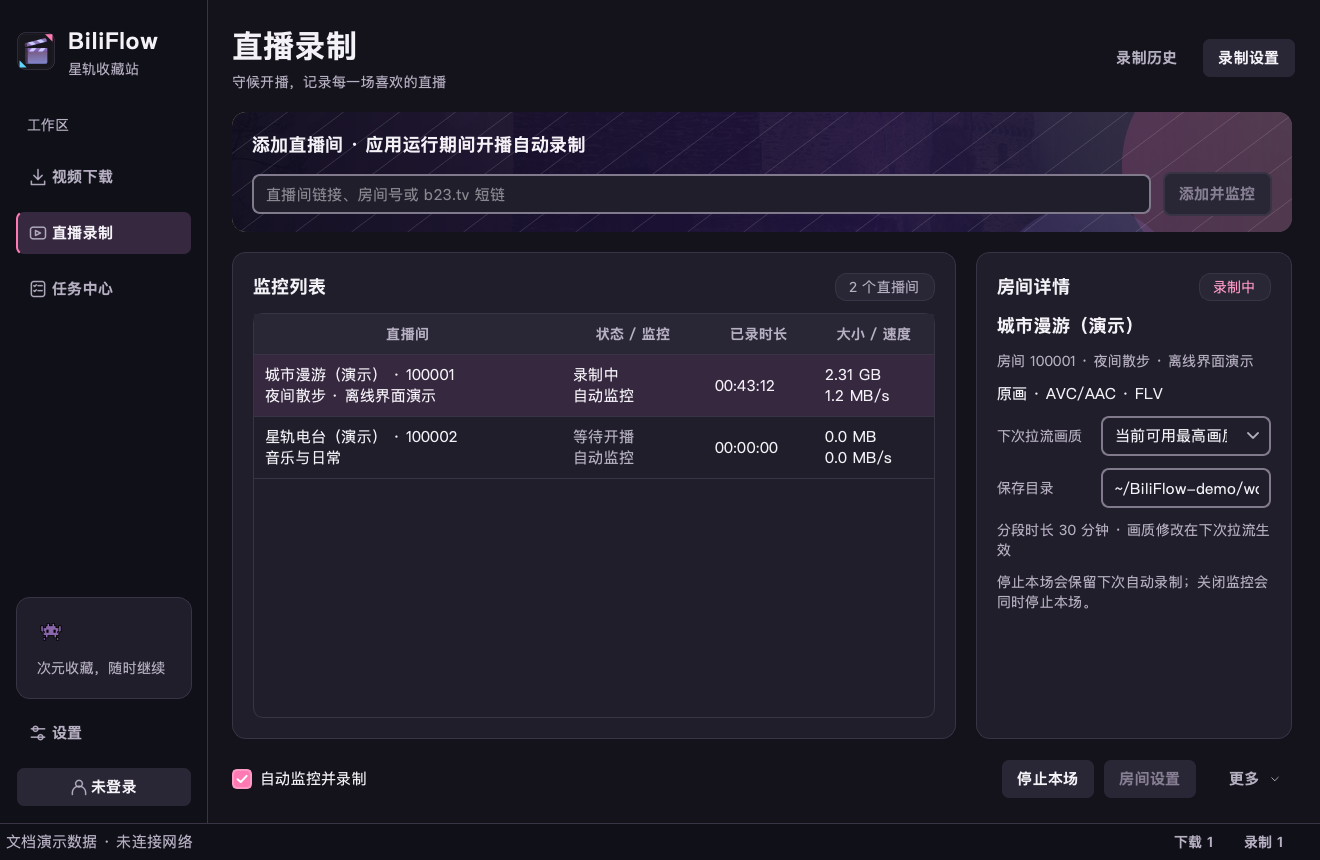The image size is (1320, 860).
Task: Click the download icon beside 视频下载
Action: click(38, 177)
